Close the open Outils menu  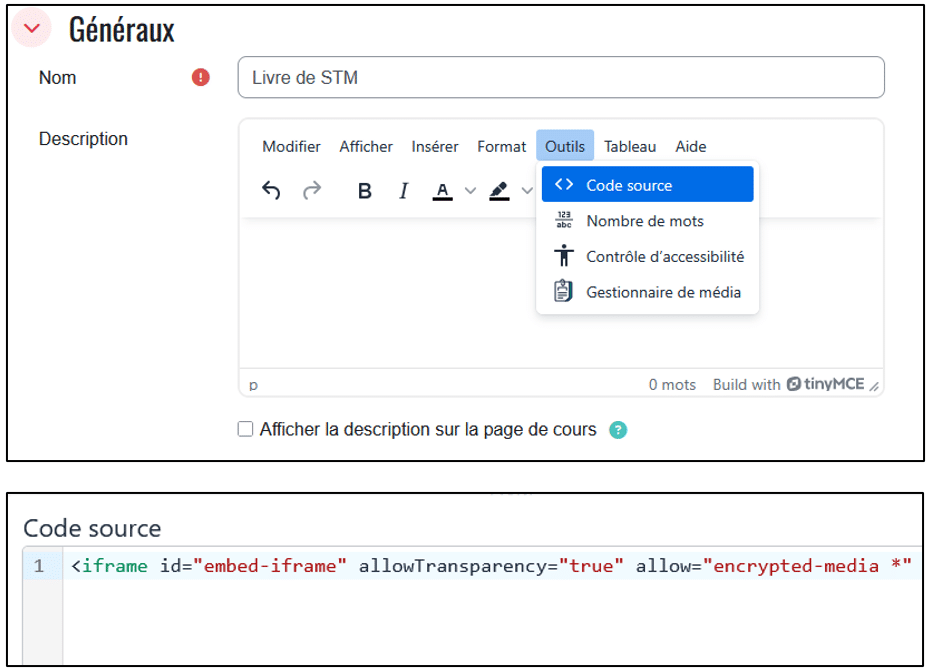565,146
